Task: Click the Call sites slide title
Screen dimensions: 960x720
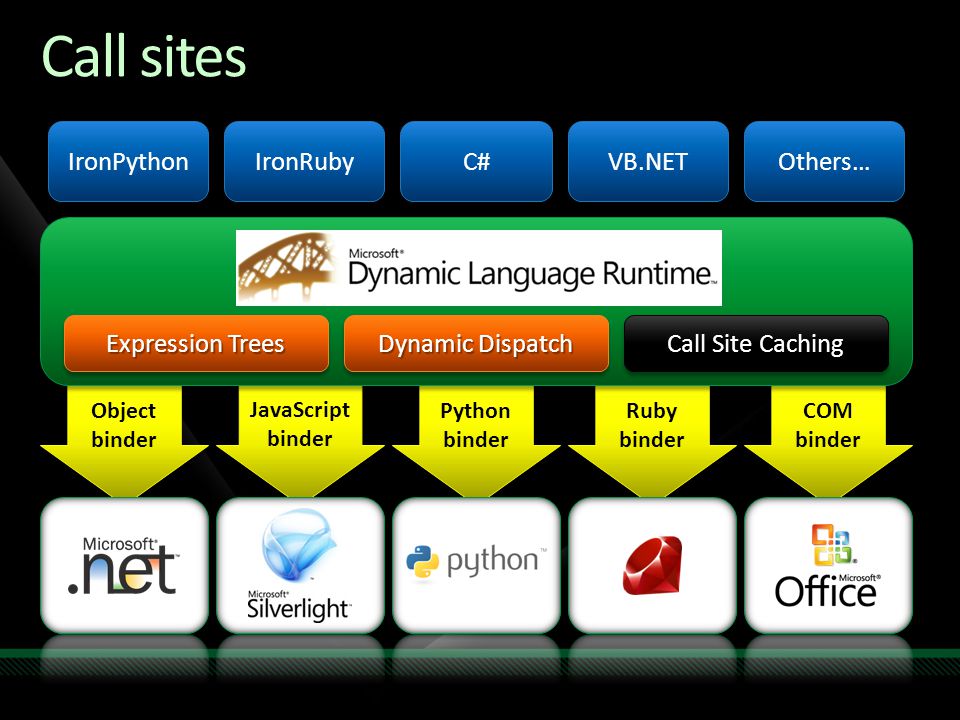Action: pyautogui.click(x=144, y=56)
